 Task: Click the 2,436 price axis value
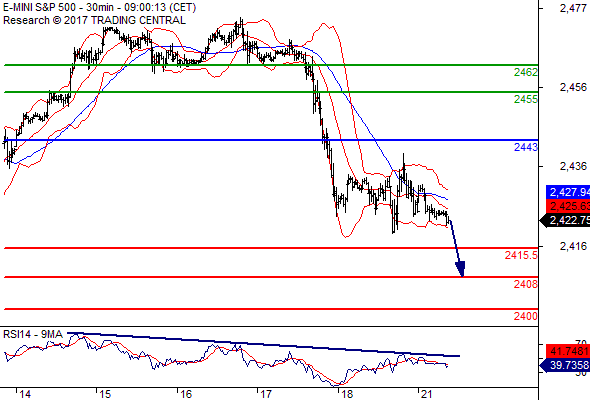click(x=573, y=166)
